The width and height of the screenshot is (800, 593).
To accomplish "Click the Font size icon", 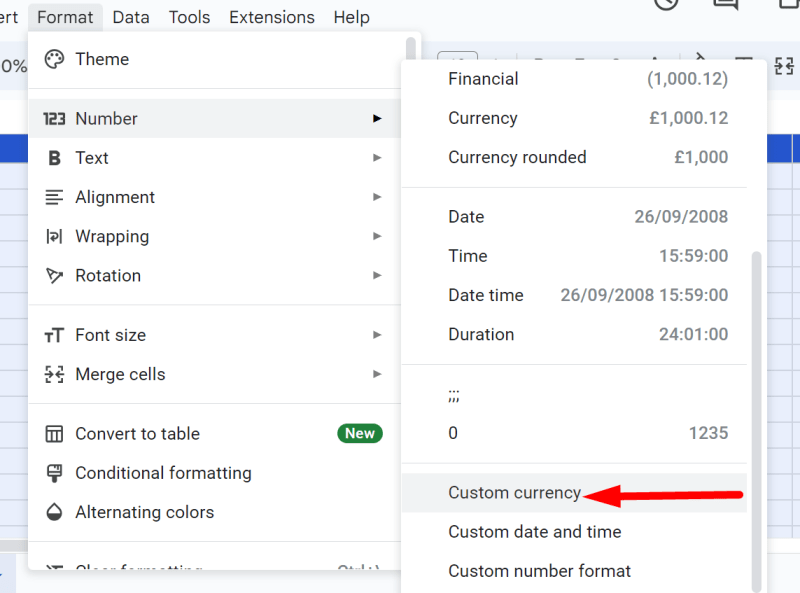I will (55, 335).
